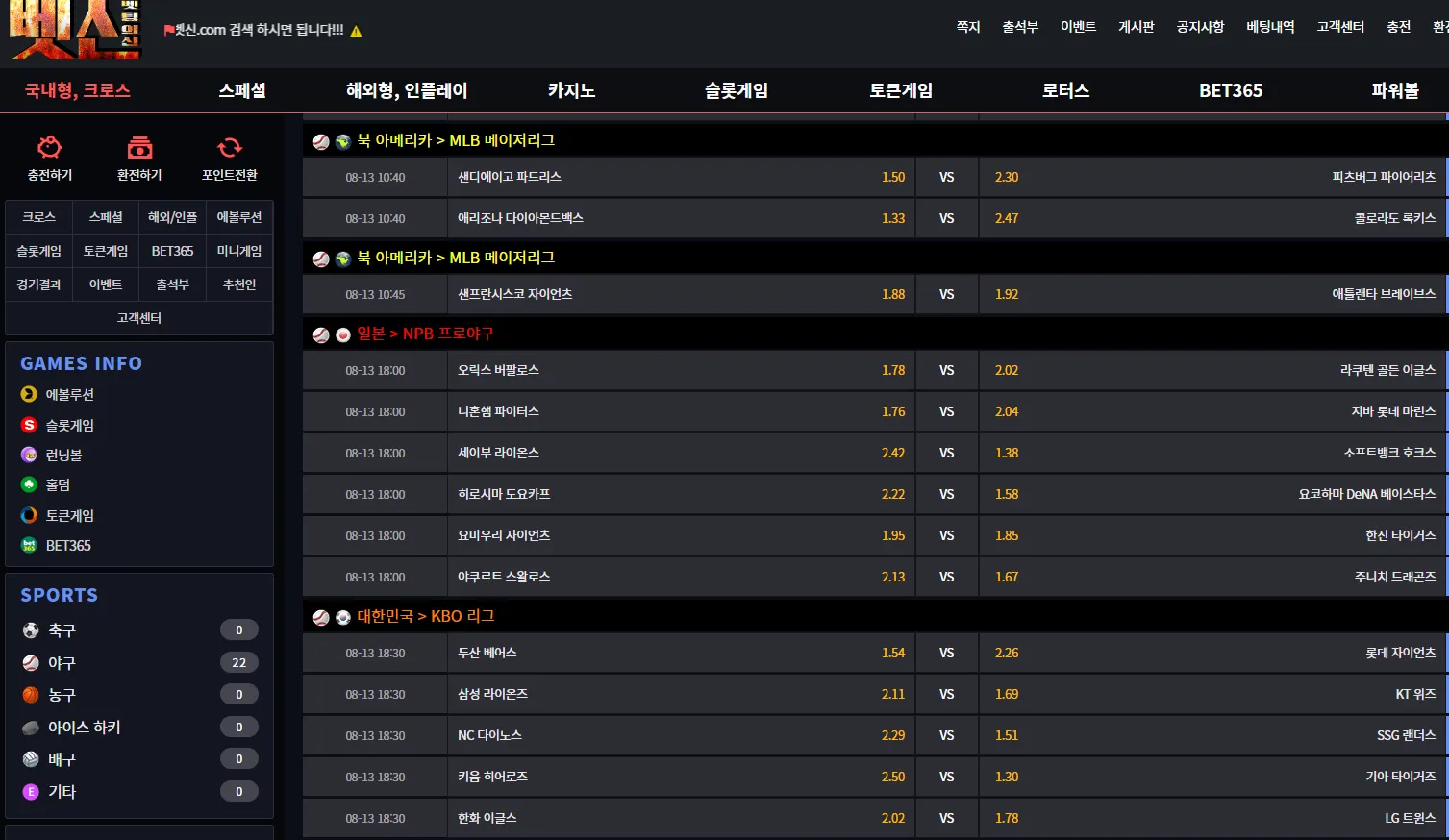Click the 경기결과 quick menu button

tap(39, 284)
